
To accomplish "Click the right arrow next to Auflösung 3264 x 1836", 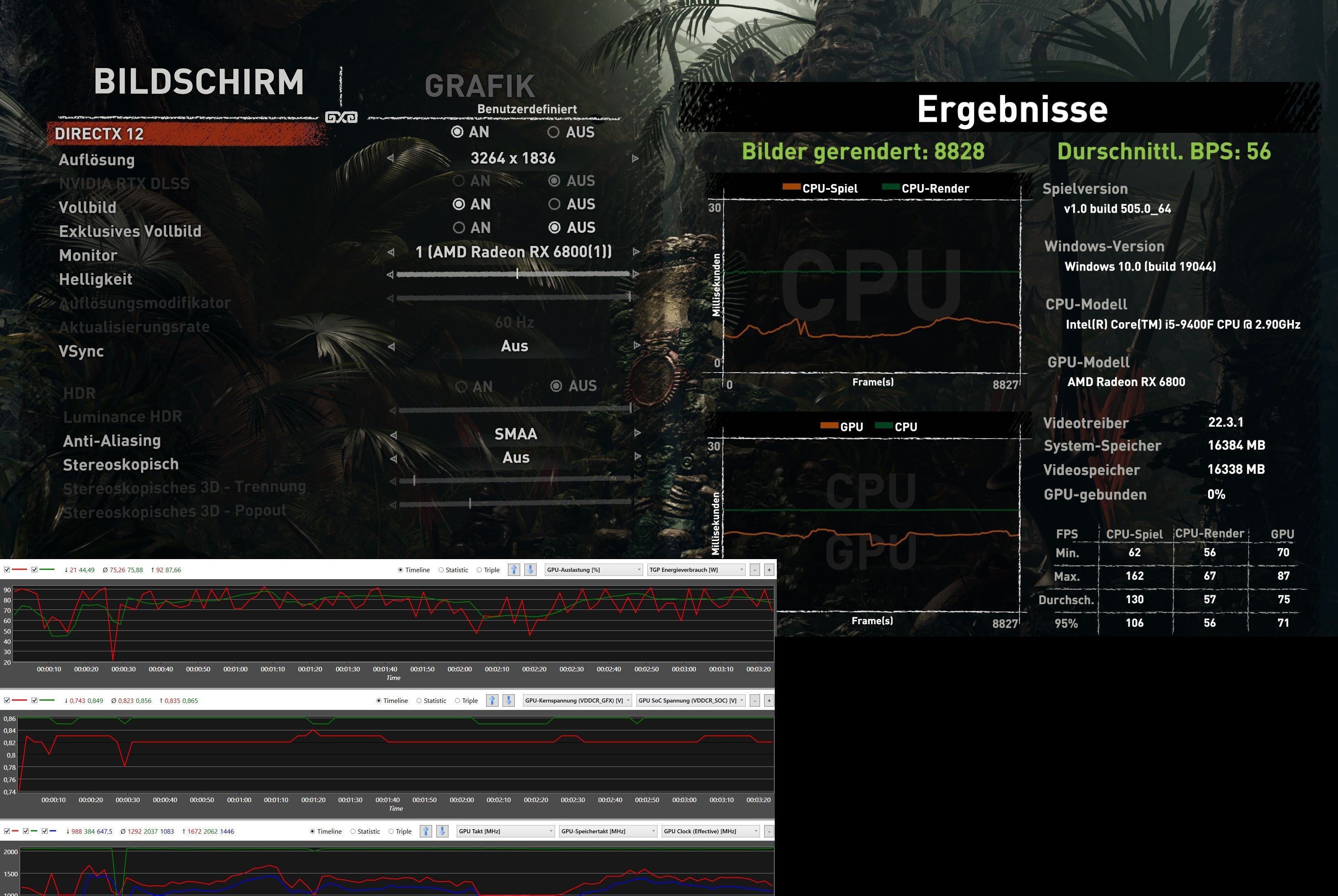I will pos(635,158).
